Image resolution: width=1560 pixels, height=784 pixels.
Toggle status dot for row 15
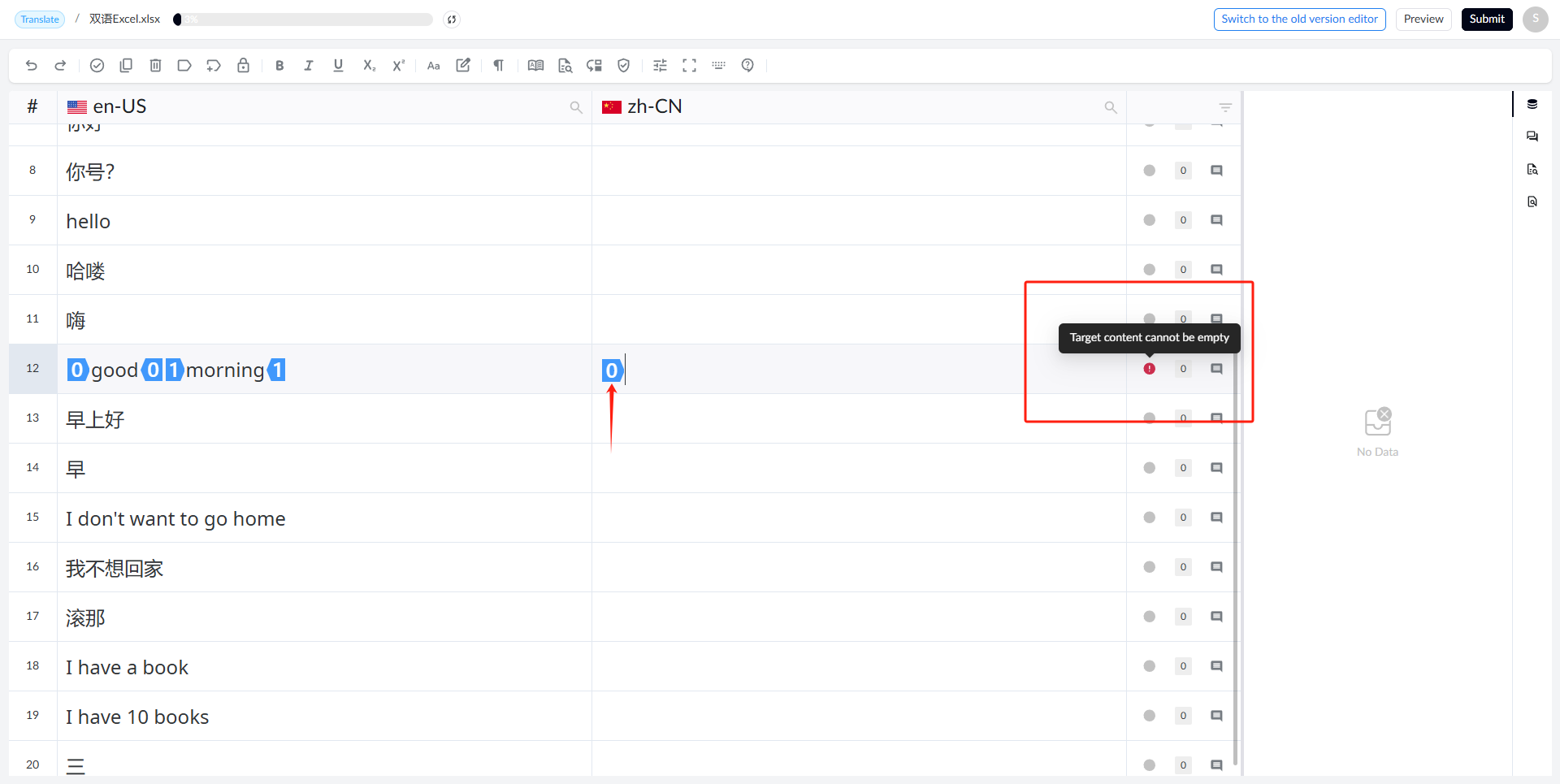1149,518
